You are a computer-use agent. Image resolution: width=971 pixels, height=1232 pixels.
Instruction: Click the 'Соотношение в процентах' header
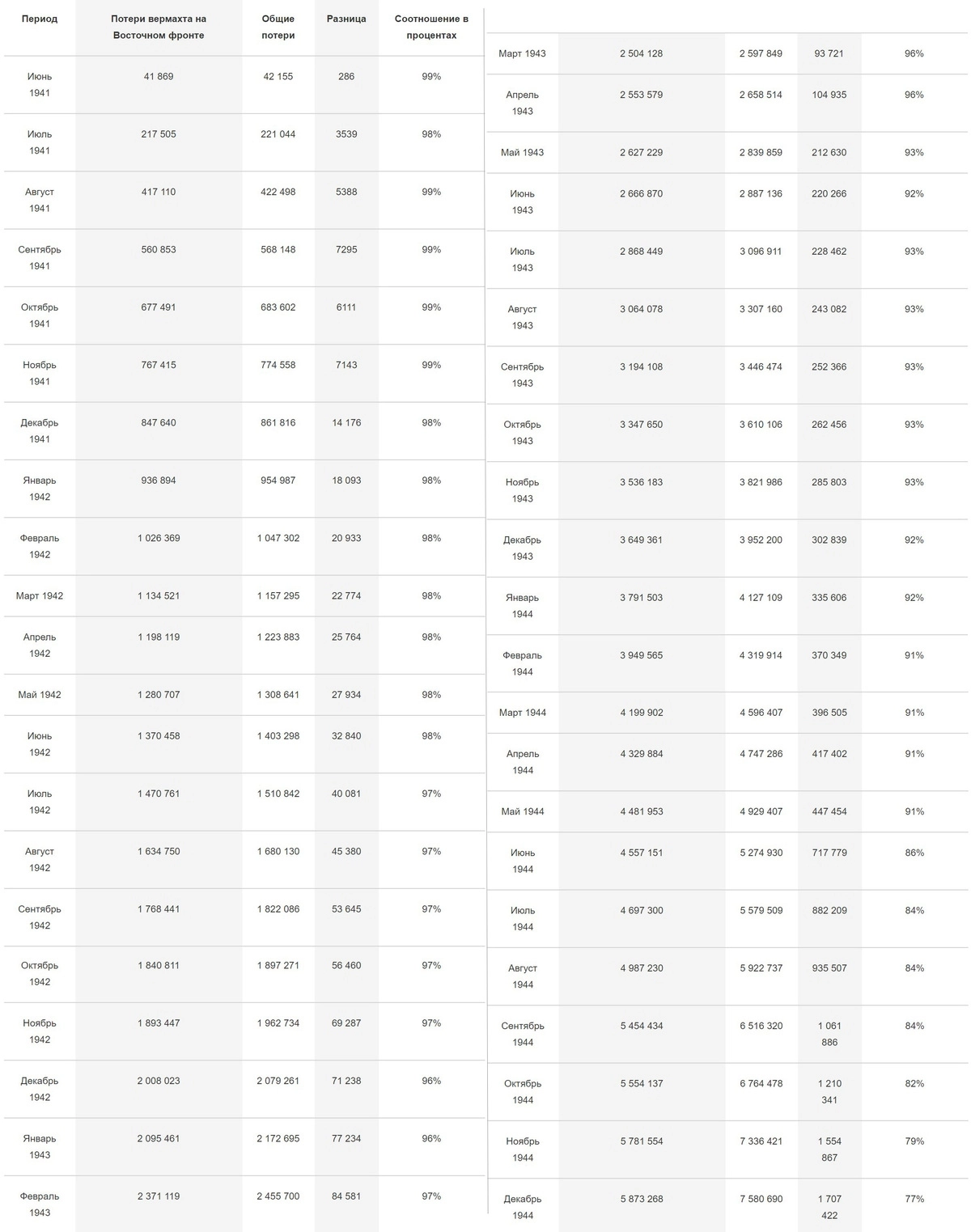431,27
